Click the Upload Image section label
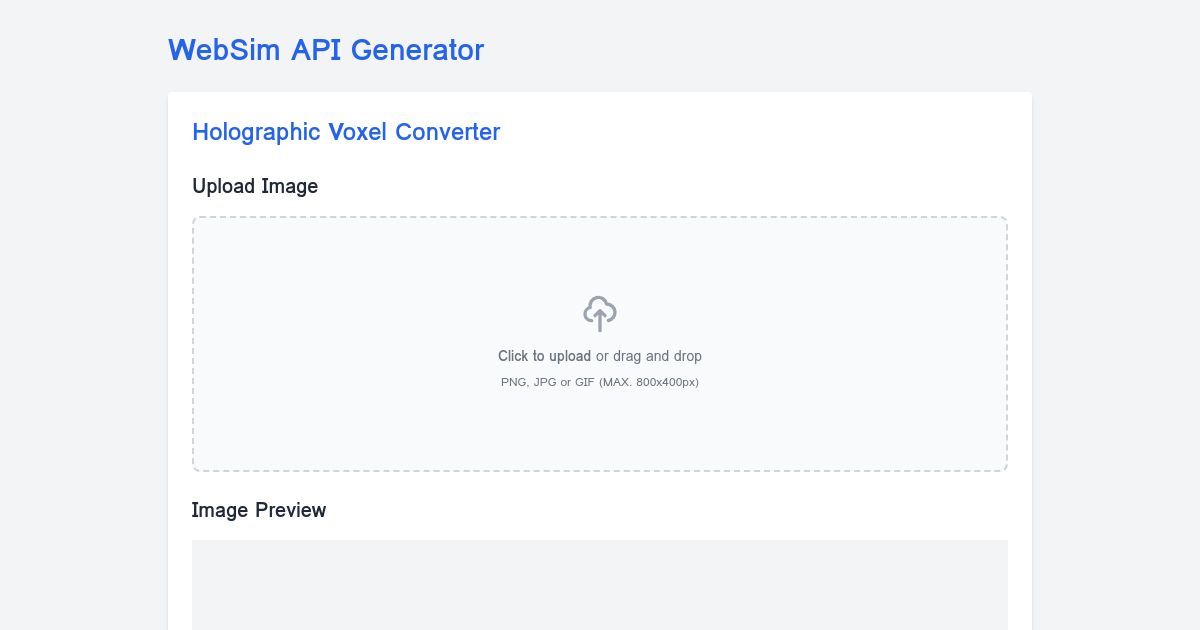The image size is (1200, 630). click(x=255, y=186)
